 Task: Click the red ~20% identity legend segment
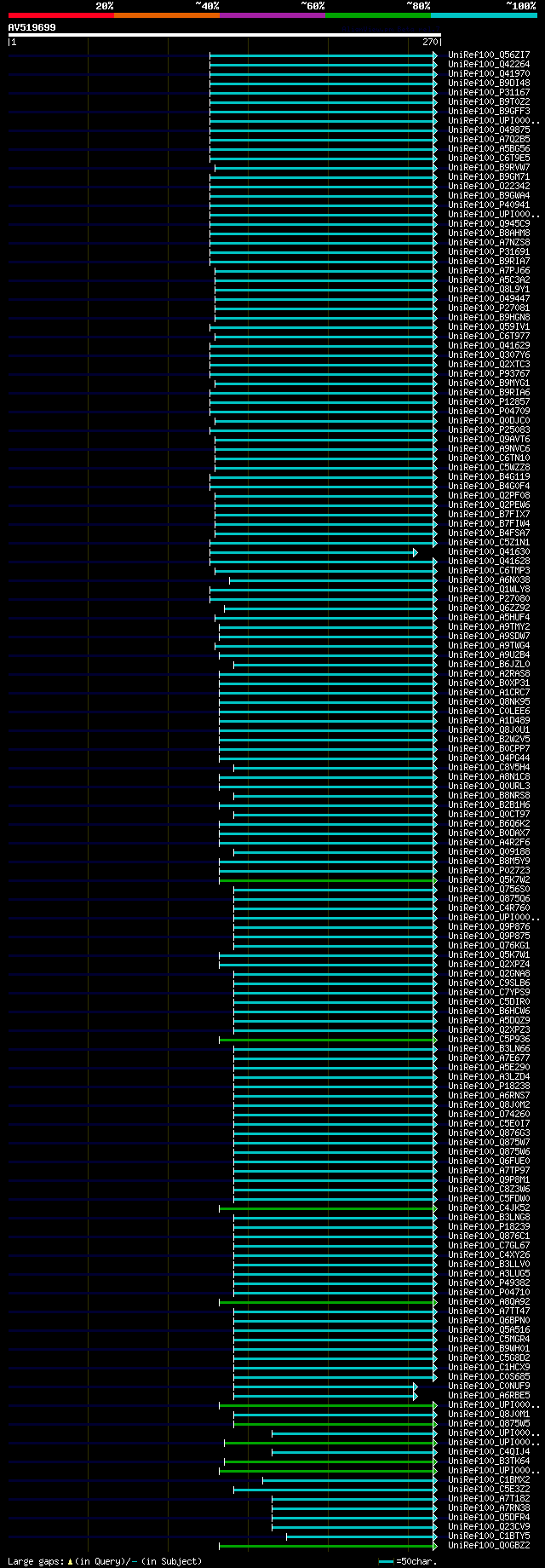(61, 15)
